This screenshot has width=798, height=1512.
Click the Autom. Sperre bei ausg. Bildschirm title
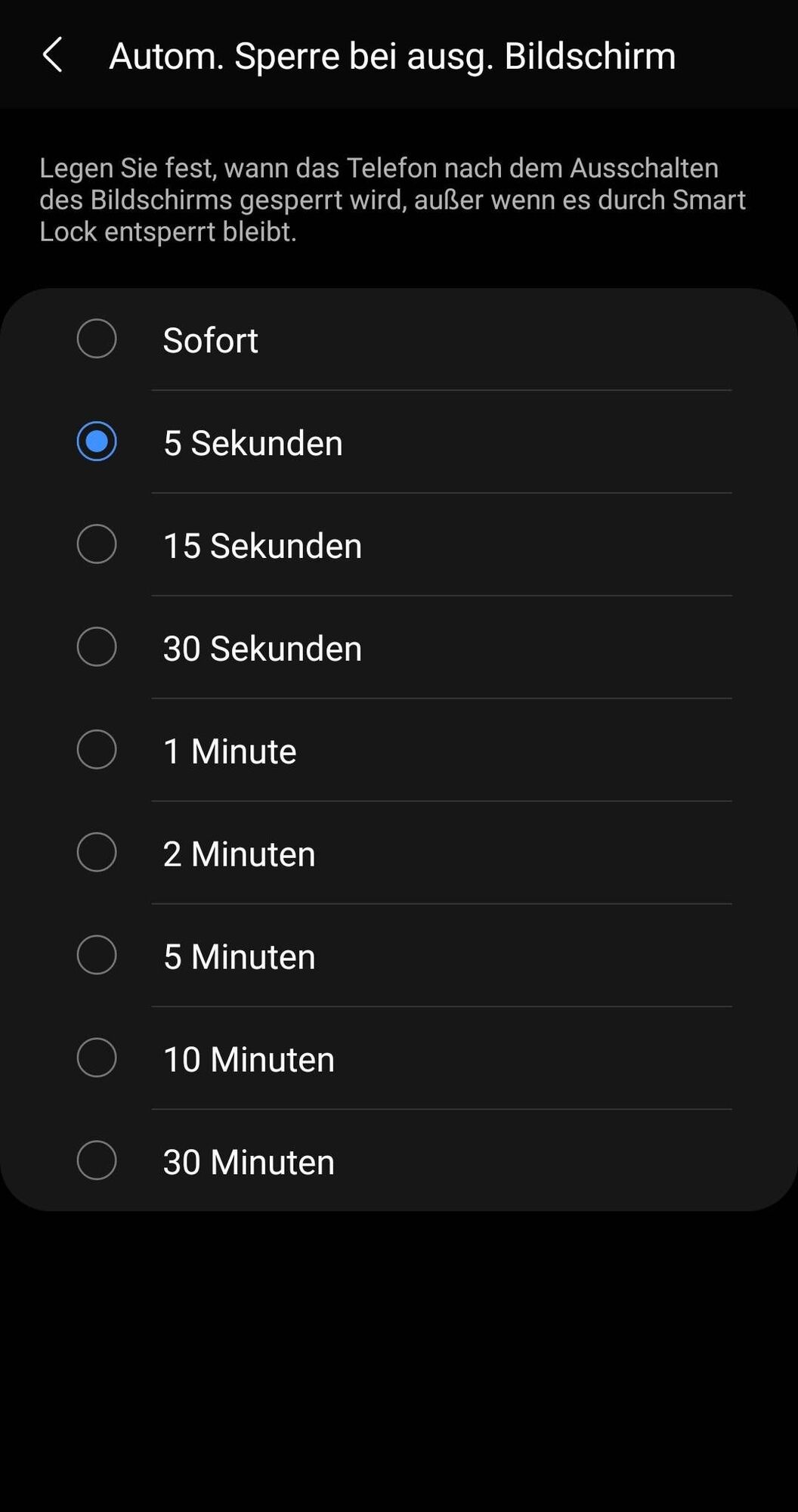coord(392,57)
